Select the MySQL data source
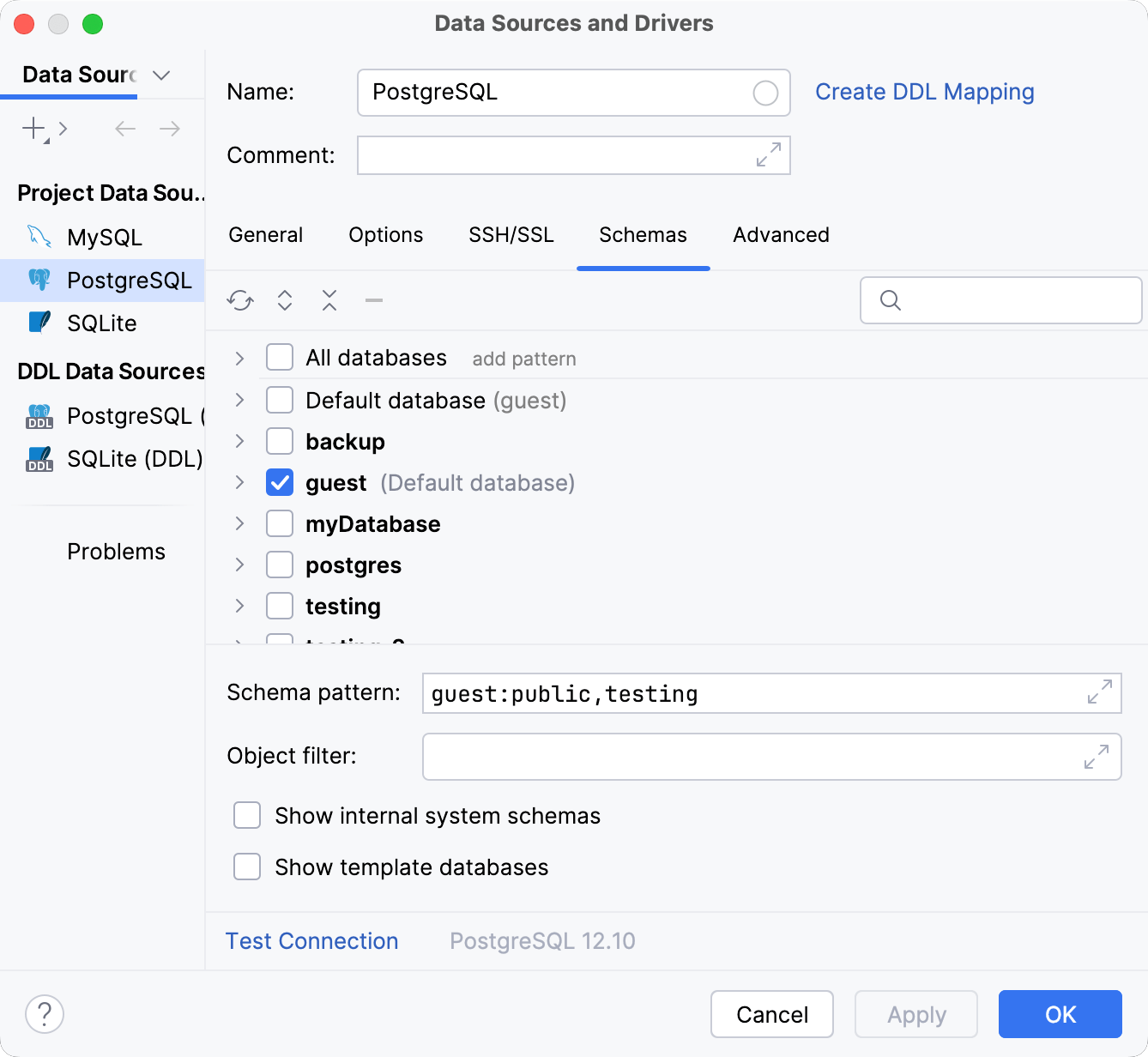1148x1057 pixels. tap(105, 237)
